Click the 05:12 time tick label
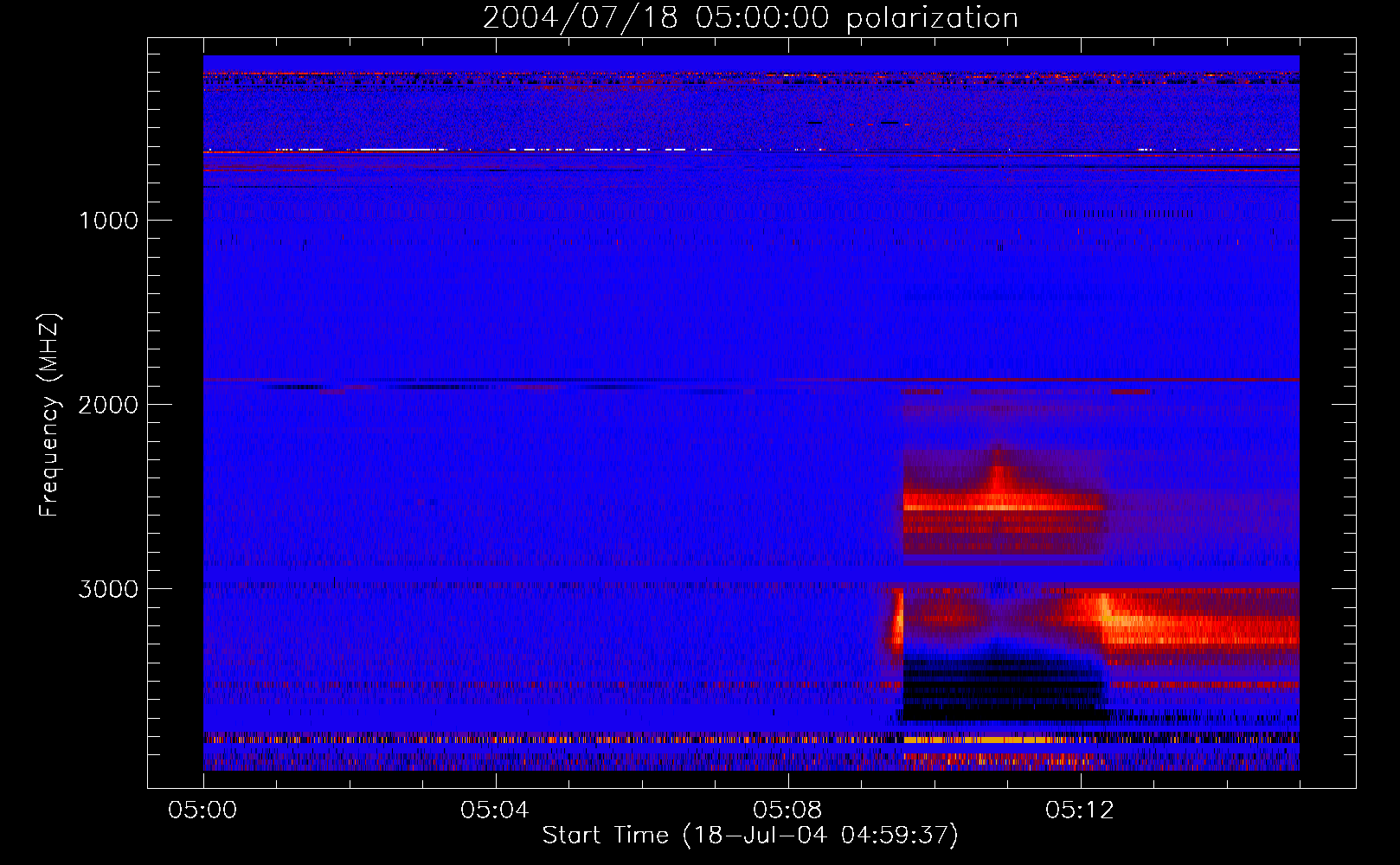 1080,811
